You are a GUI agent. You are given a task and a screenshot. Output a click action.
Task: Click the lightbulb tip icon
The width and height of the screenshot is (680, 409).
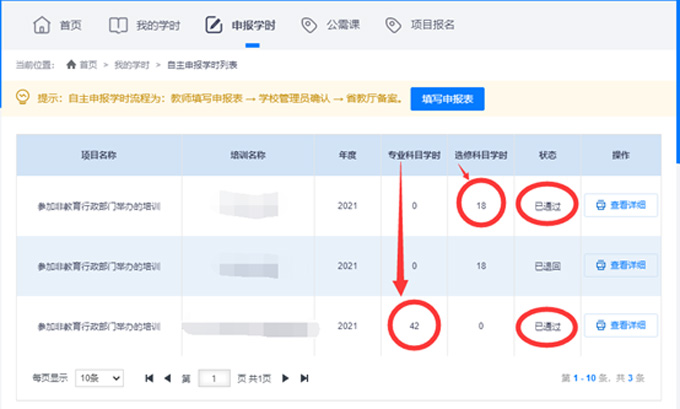coord(21,97)
